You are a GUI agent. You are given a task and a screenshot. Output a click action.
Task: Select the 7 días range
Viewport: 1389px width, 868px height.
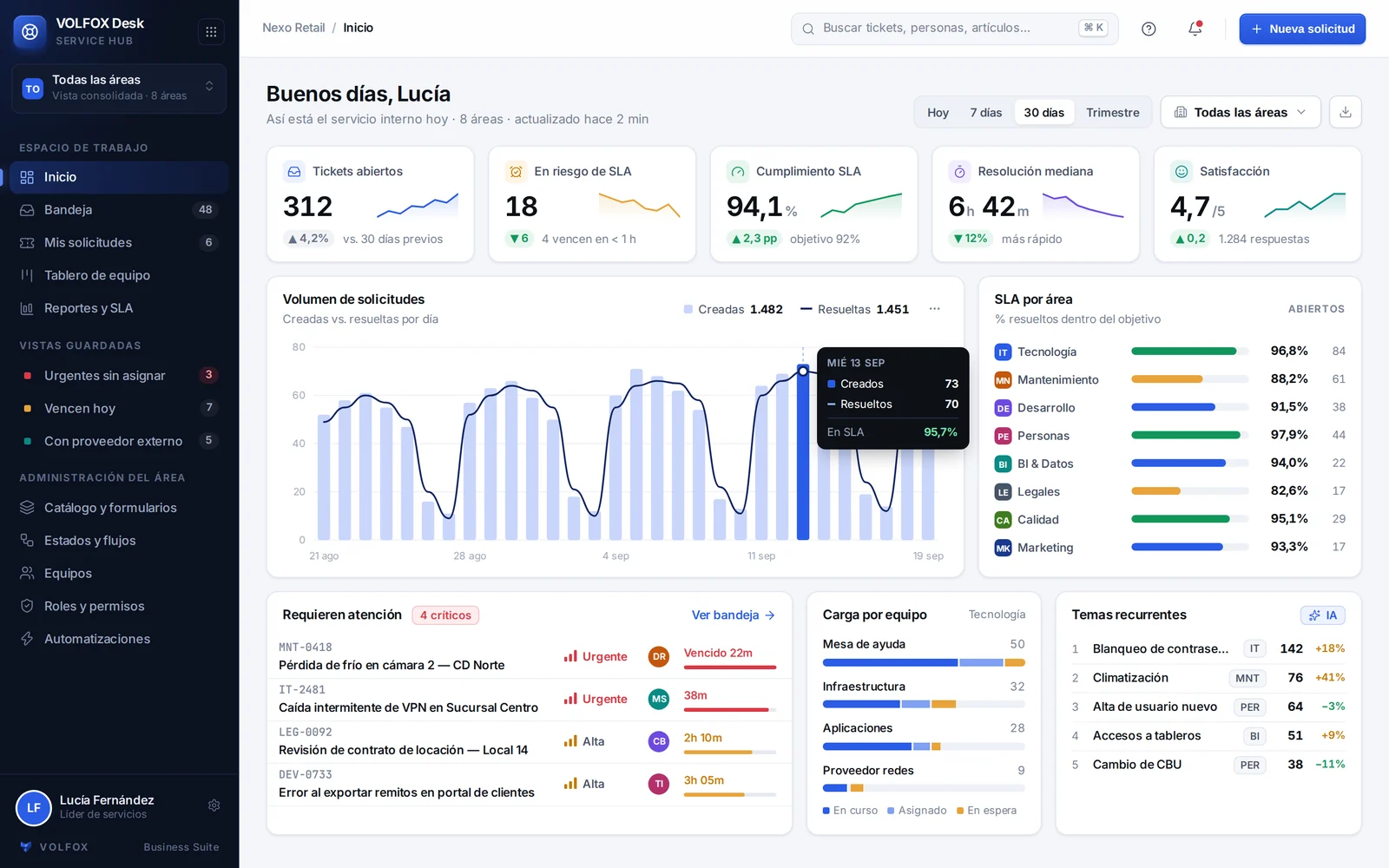(985, 113)
